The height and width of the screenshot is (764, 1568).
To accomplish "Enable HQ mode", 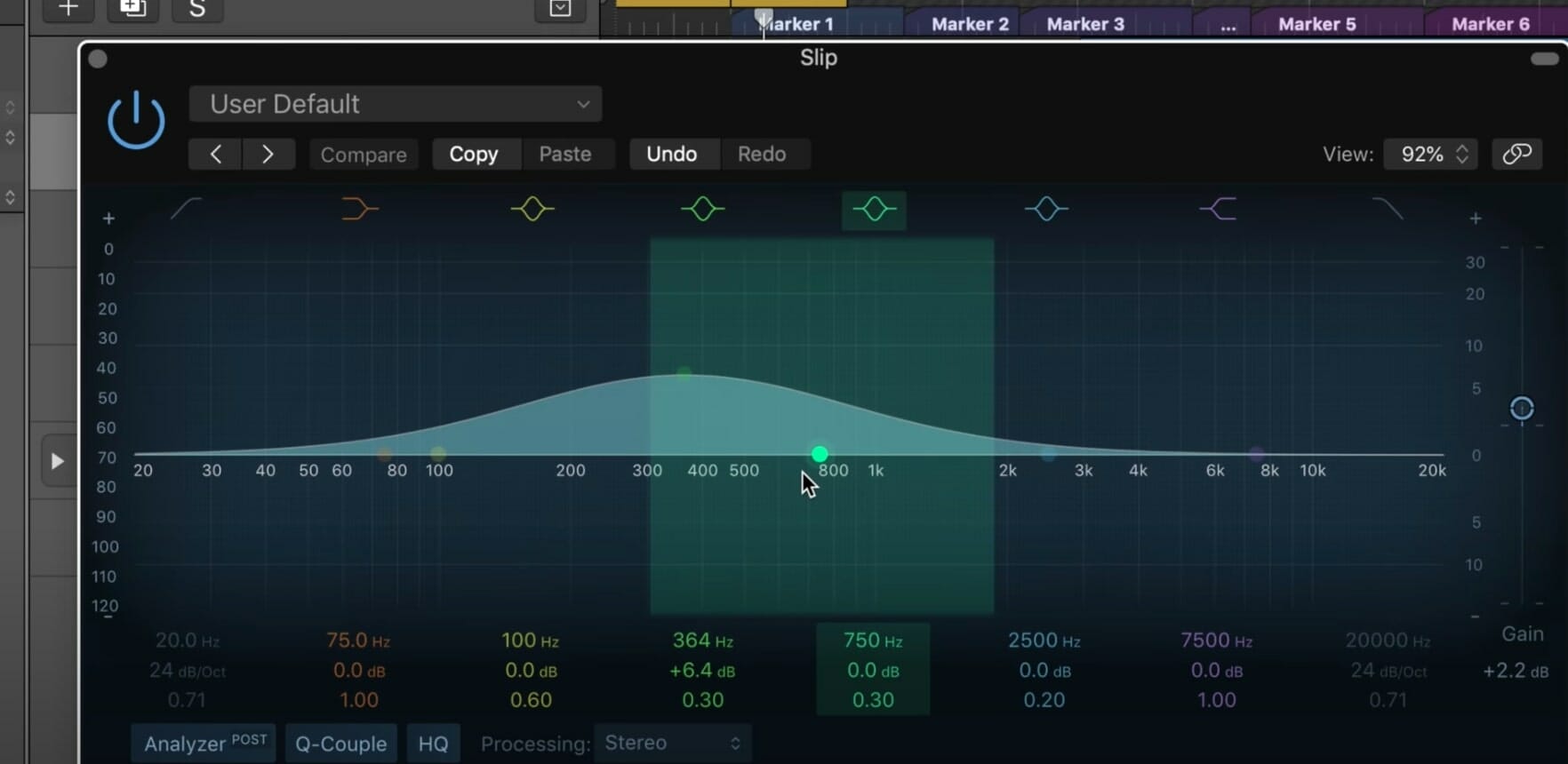I will coord(433,744).
